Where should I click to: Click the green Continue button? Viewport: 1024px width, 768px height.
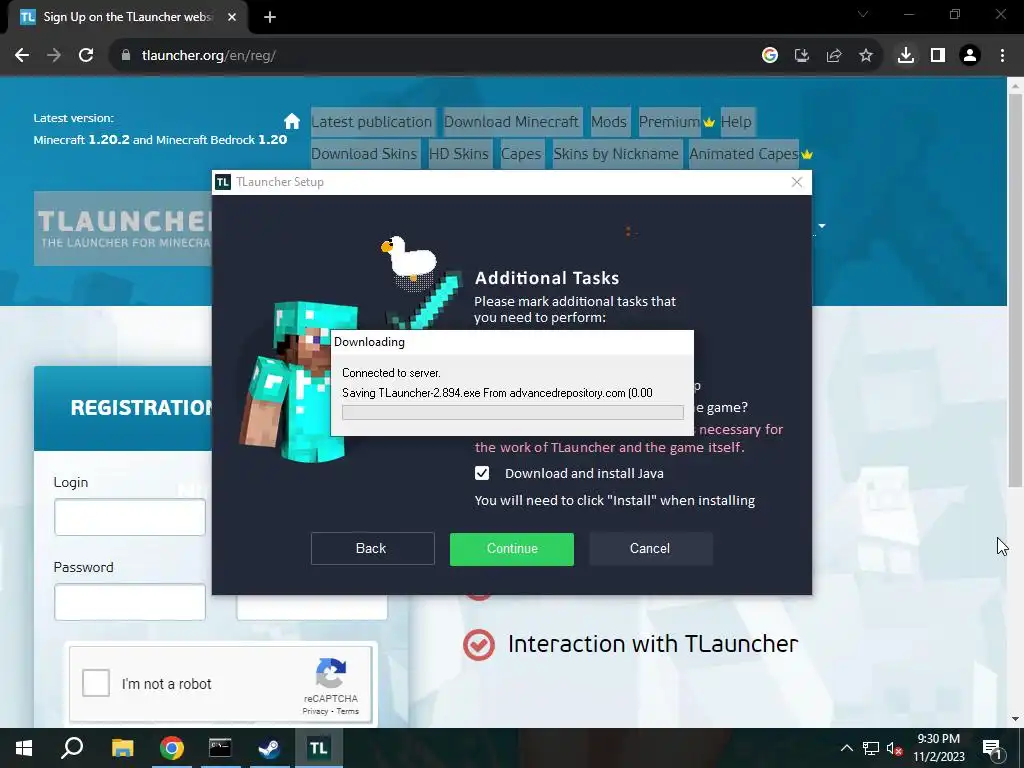(511, 549)
